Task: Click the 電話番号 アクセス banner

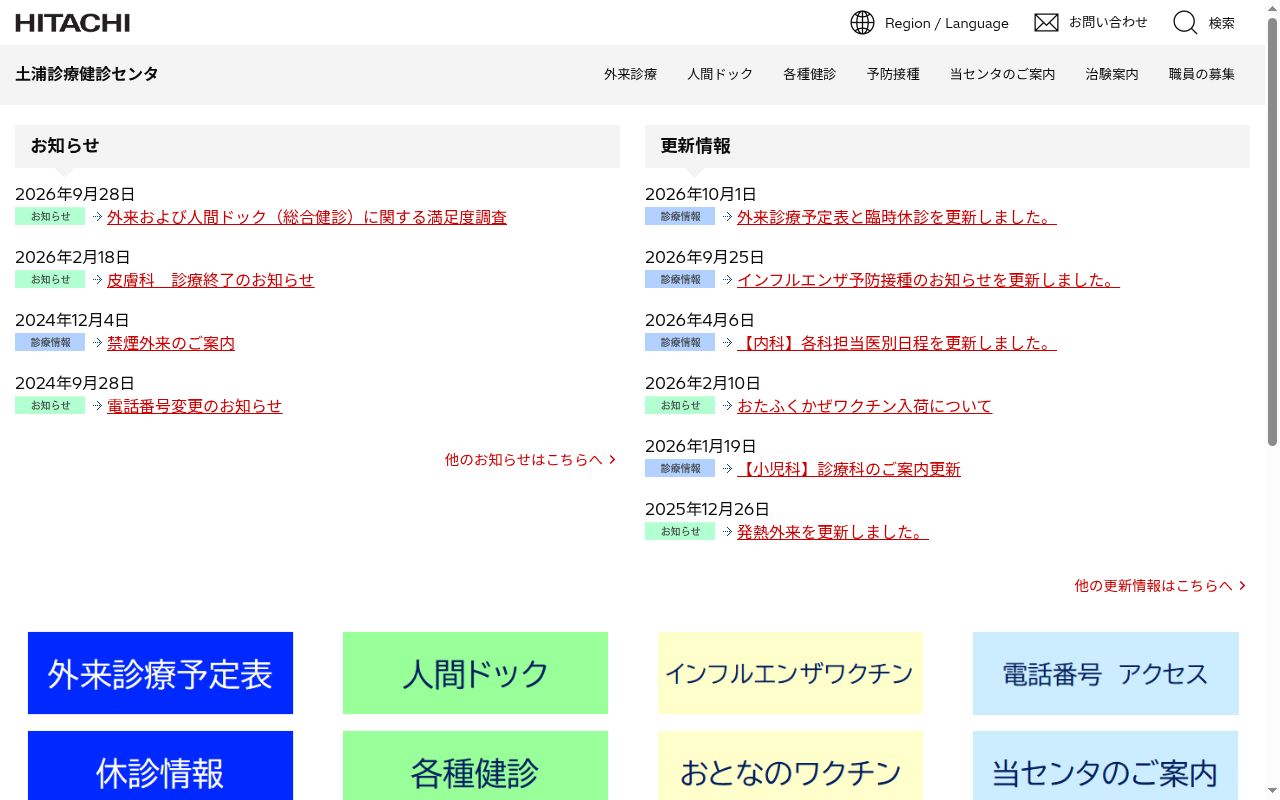Action: 1105,673
